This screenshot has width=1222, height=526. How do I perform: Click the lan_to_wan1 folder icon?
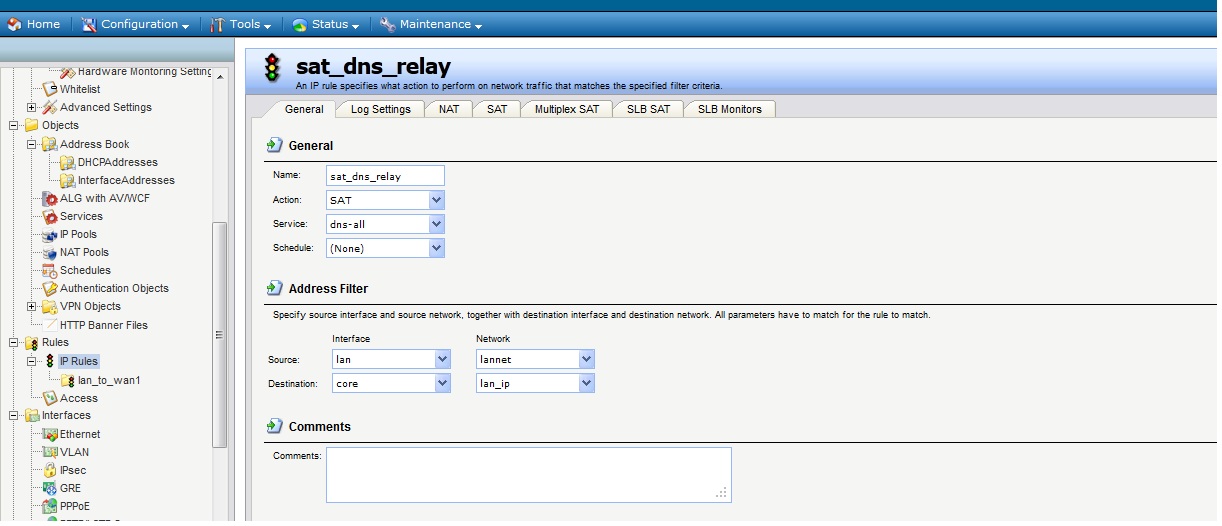pyautogui.click(x=68, y=380)
